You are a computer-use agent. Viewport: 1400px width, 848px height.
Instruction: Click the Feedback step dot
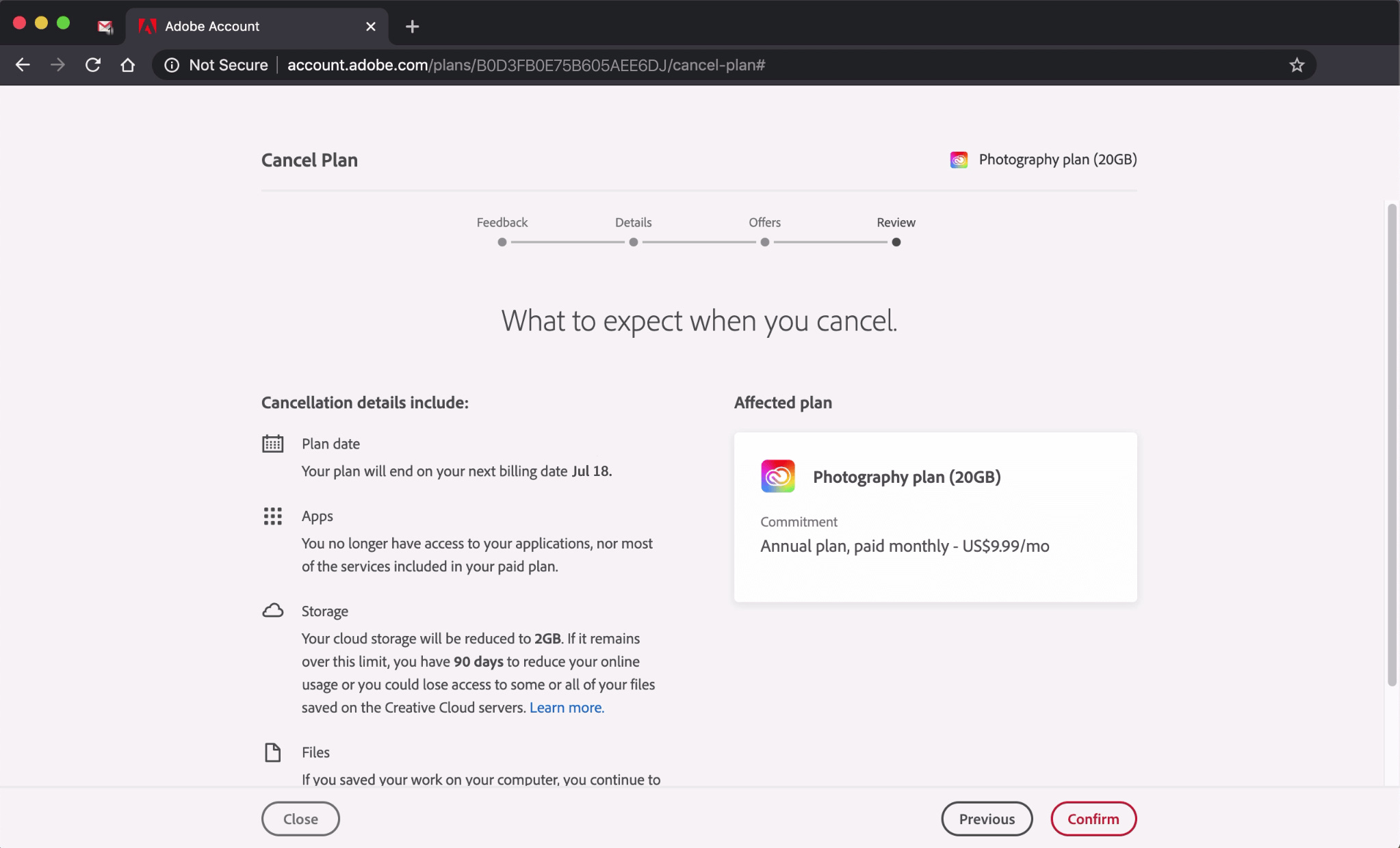point(502,242)
